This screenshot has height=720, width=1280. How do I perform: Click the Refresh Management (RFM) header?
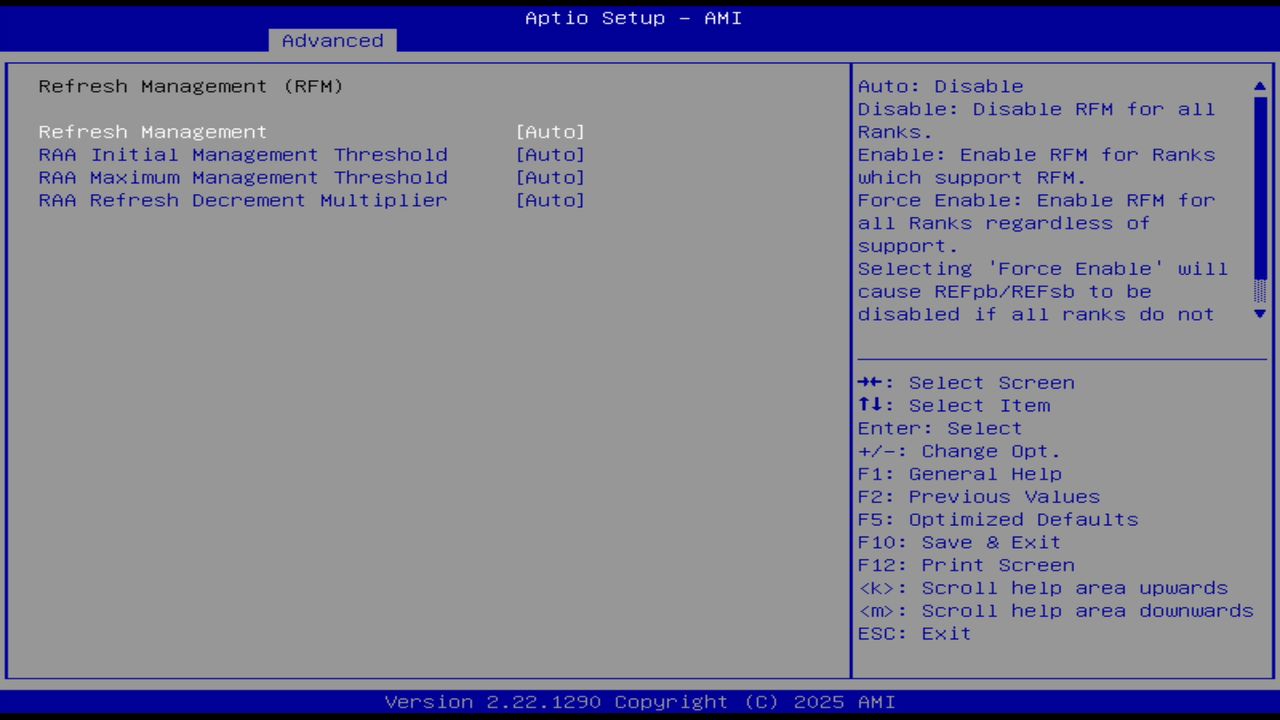[x=190, y=86]
